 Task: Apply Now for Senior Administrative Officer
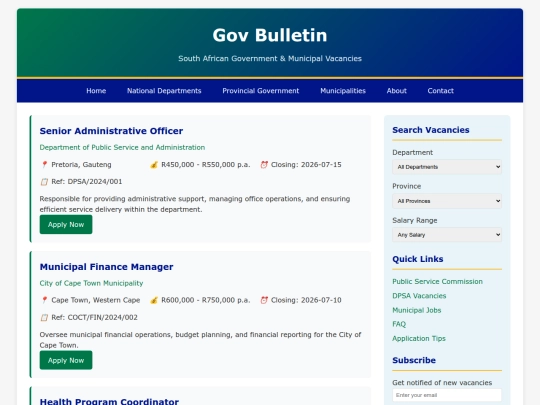[66, 225]
